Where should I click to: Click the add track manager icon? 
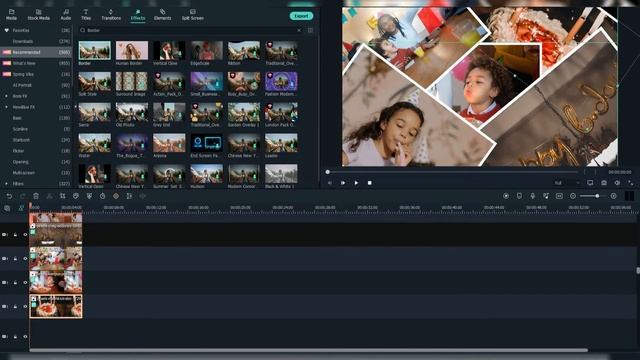click(7, 208)
